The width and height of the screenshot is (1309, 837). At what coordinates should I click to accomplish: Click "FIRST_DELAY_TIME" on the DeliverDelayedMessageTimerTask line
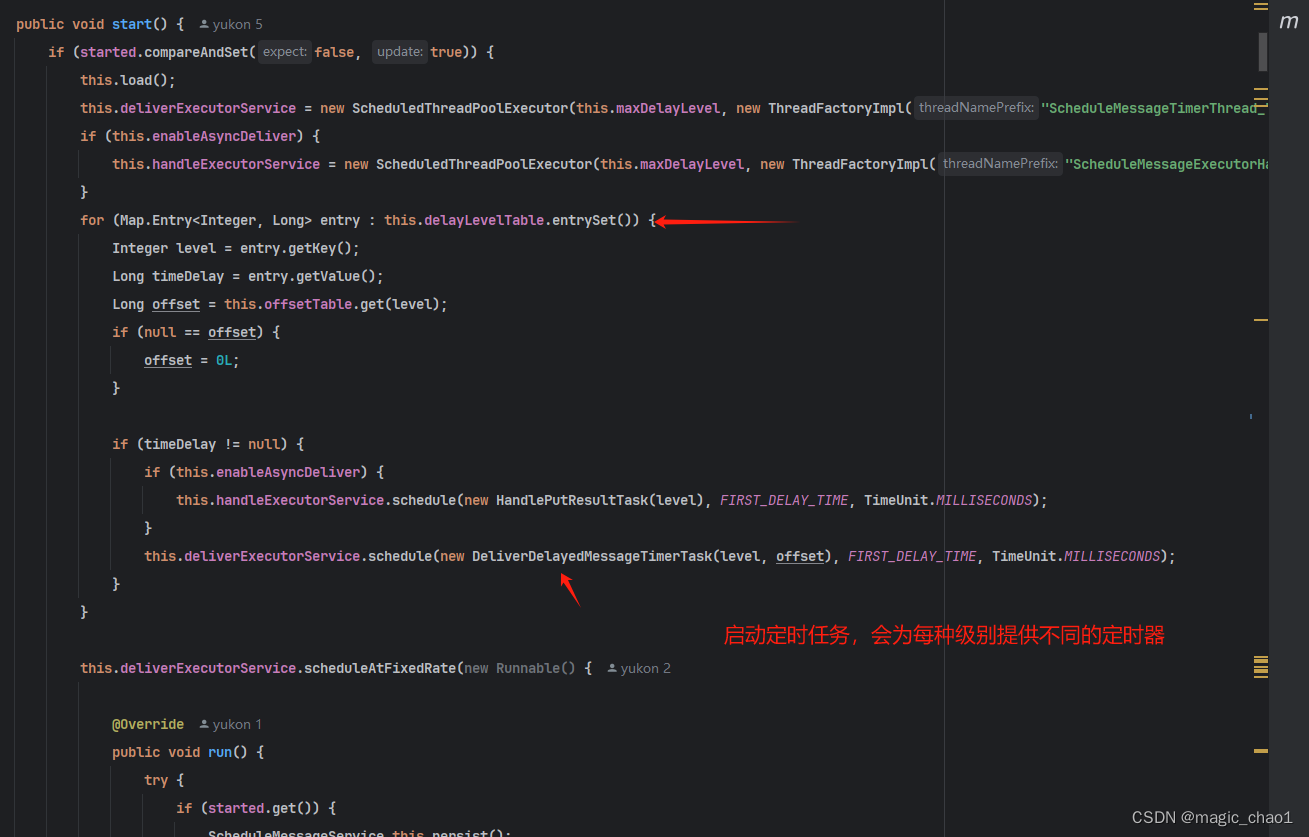point(912,556)
